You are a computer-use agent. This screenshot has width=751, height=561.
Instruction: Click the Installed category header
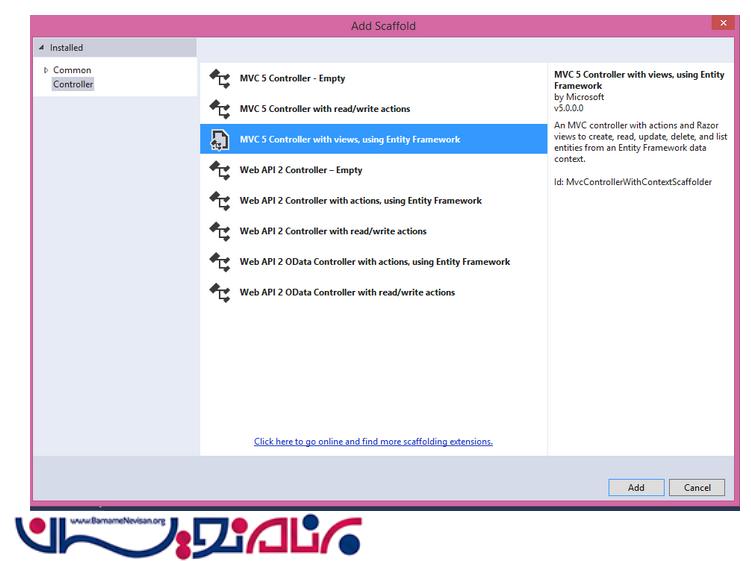[x=115, y=47]
